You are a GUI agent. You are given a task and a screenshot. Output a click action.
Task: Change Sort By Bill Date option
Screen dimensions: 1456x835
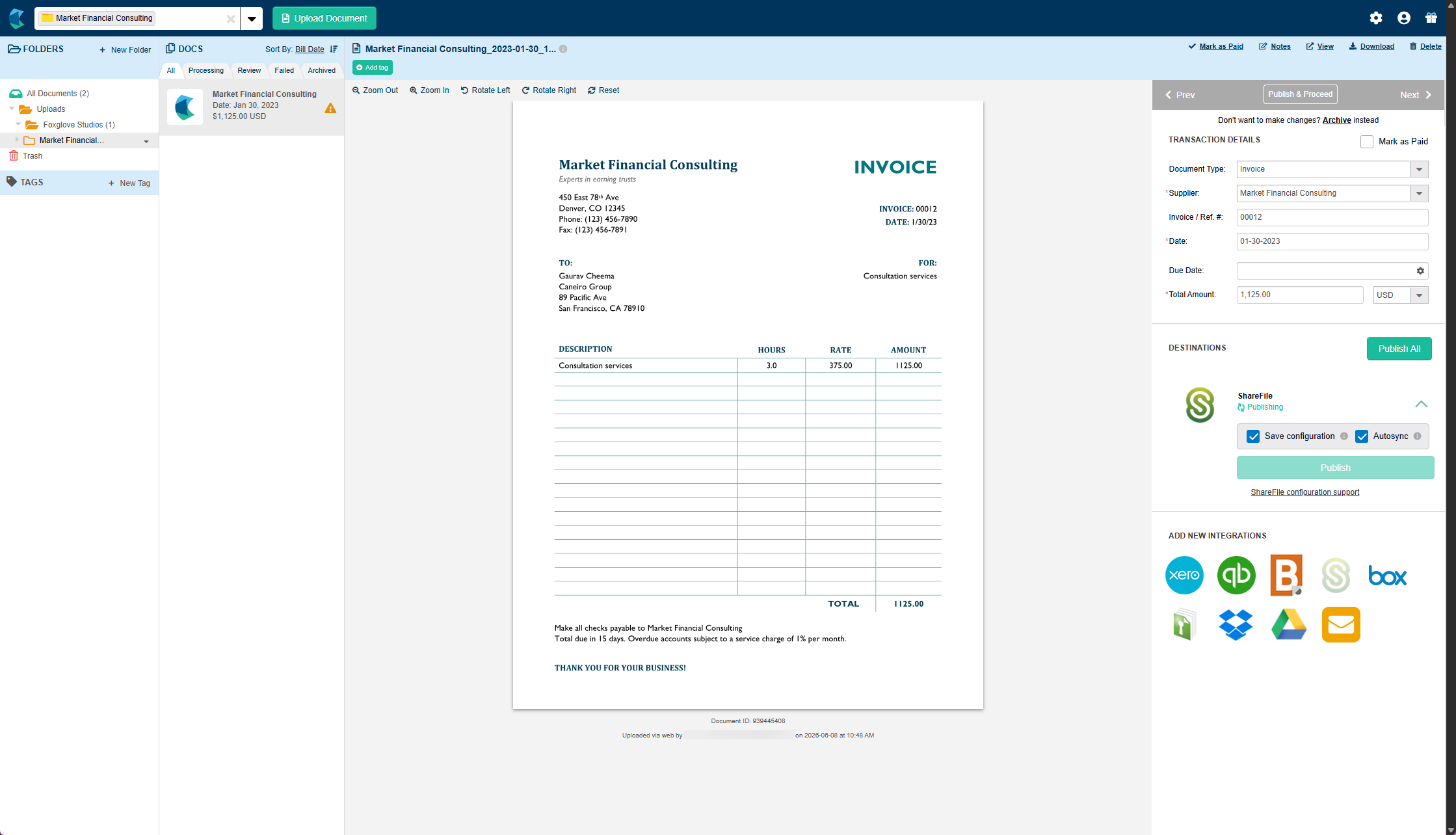[310, 49]
